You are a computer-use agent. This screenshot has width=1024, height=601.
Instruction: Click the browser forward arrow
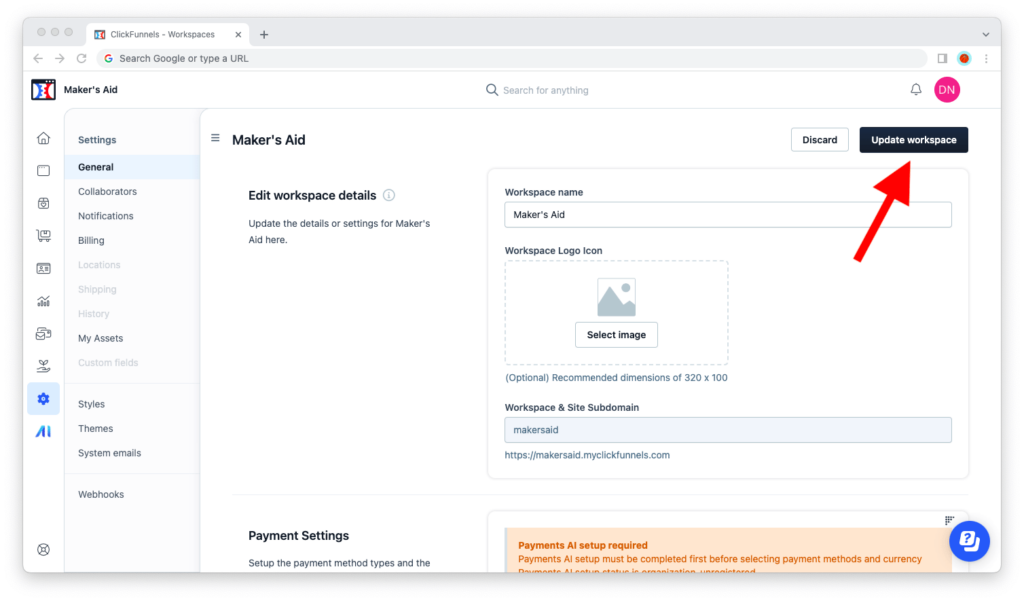(60, 58)
